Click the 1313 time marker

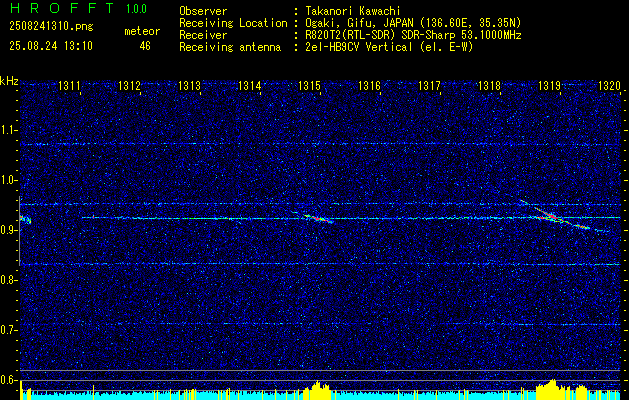(189, 85)
